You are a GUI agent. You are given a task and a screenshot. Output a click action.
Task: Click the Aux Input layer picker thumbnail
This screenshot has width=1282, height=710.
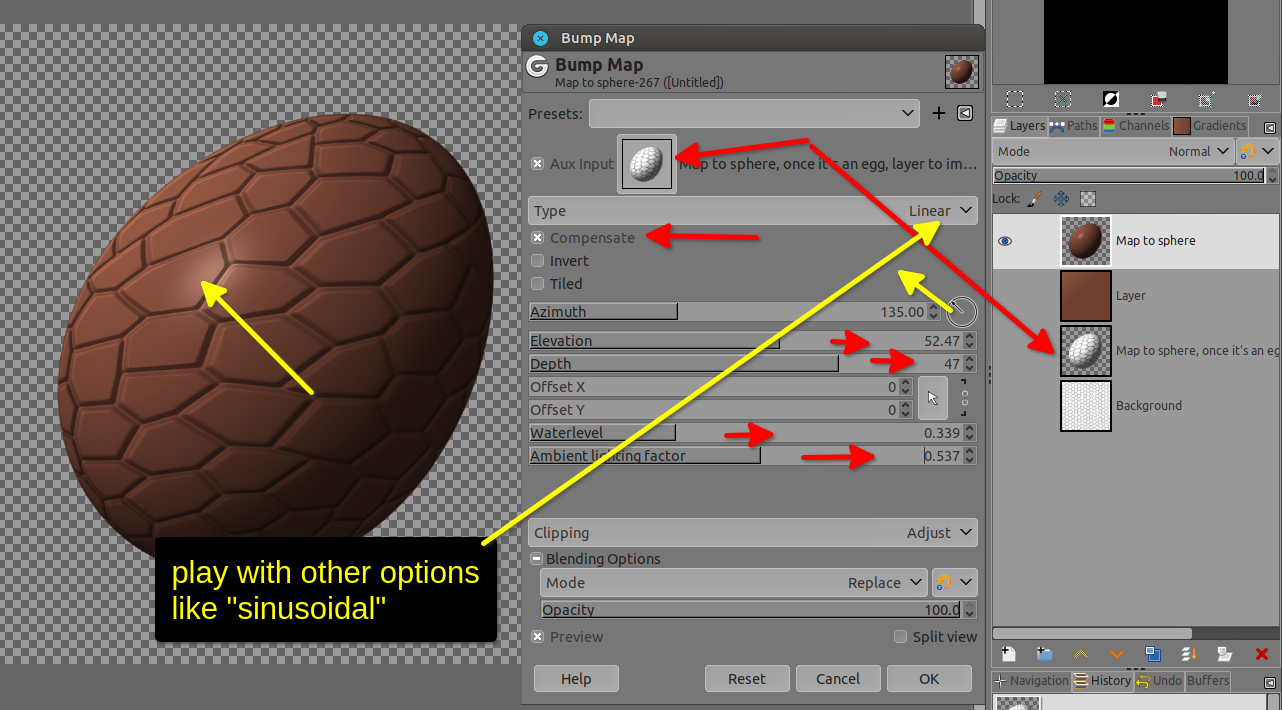pyautogui.click(x=645, y=163)
